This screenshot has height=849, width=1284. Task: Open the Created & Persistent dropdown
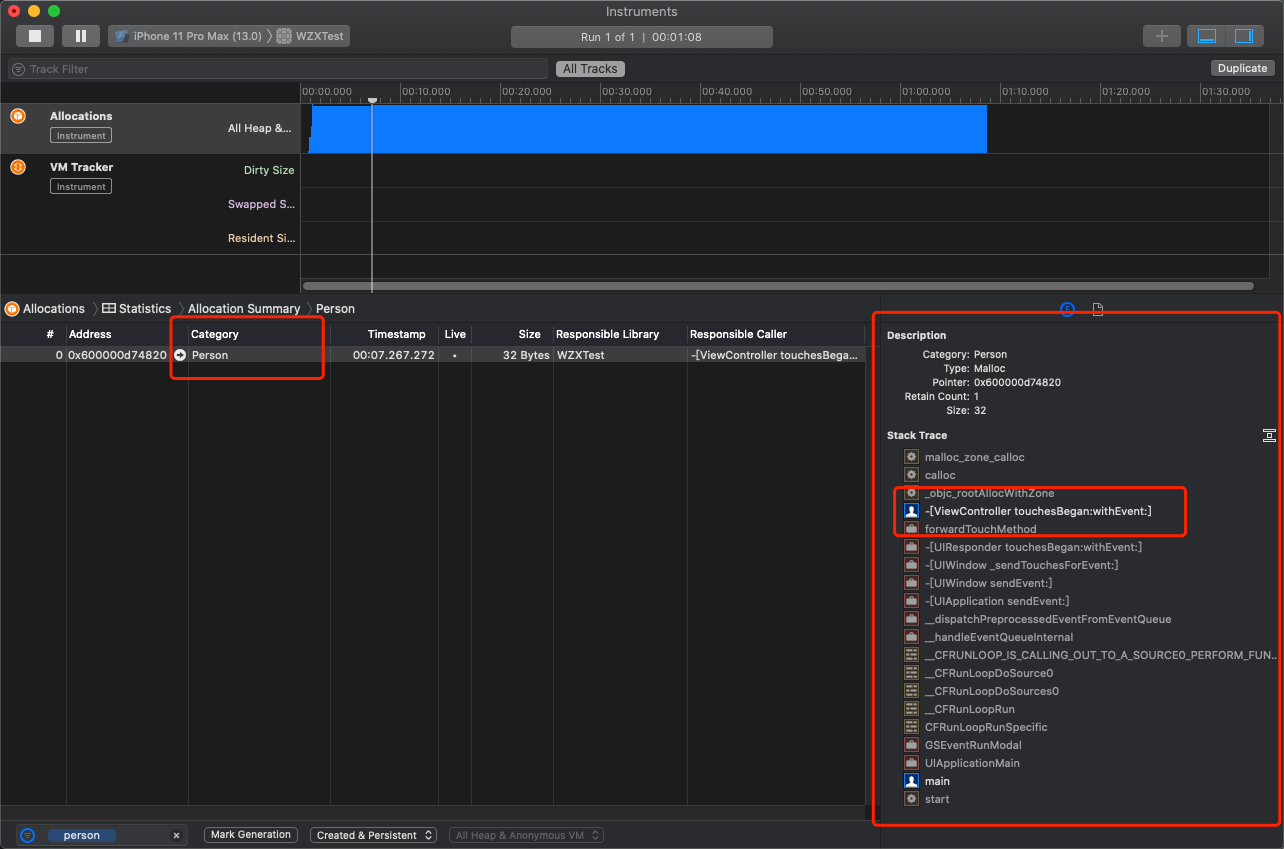[373, 835]
